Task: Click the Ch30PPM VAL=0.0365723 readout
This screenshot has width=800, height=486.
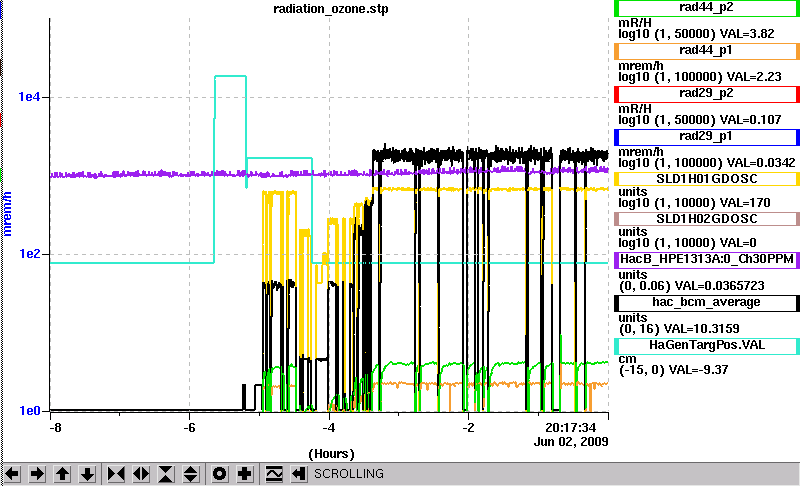Action: click(720, 286)
